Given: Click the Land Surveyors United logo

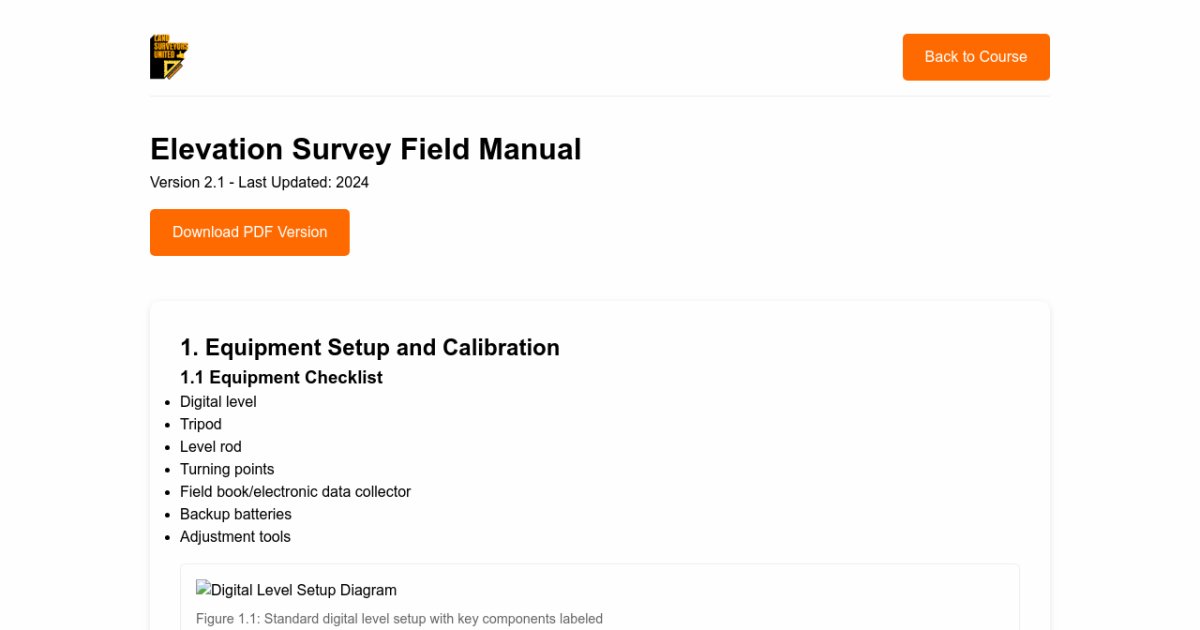Looking at the screenshot, I should [x=169, y=57].
